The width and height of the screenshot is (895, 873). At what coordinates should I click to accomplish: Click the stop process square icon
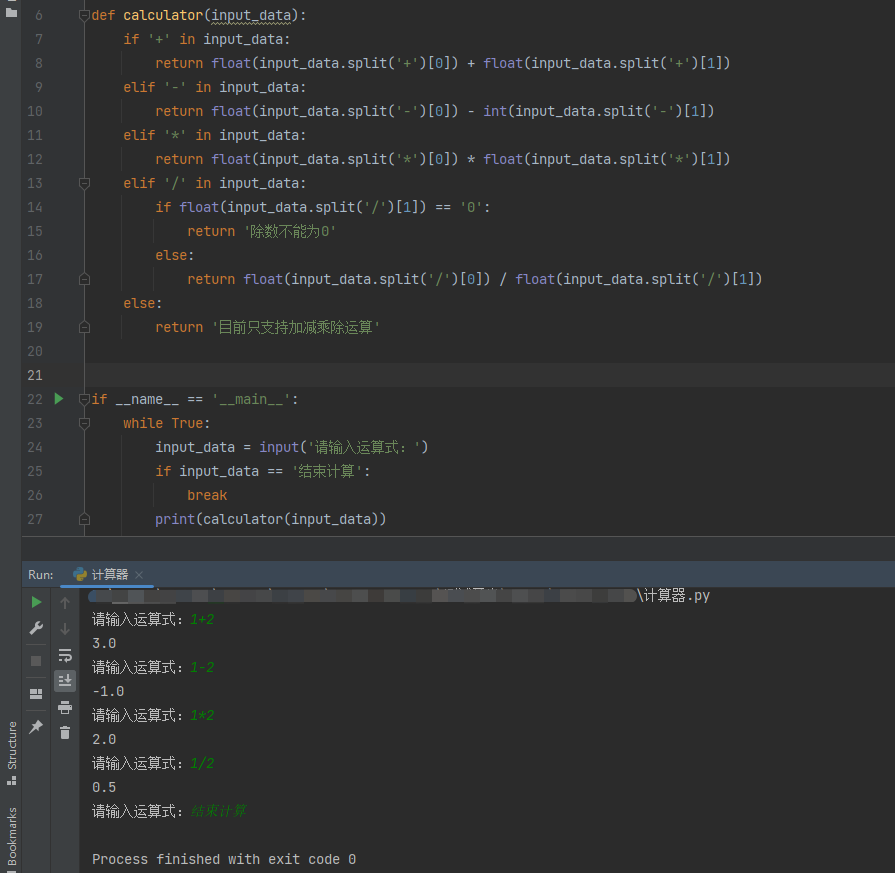tap(36, 661)
